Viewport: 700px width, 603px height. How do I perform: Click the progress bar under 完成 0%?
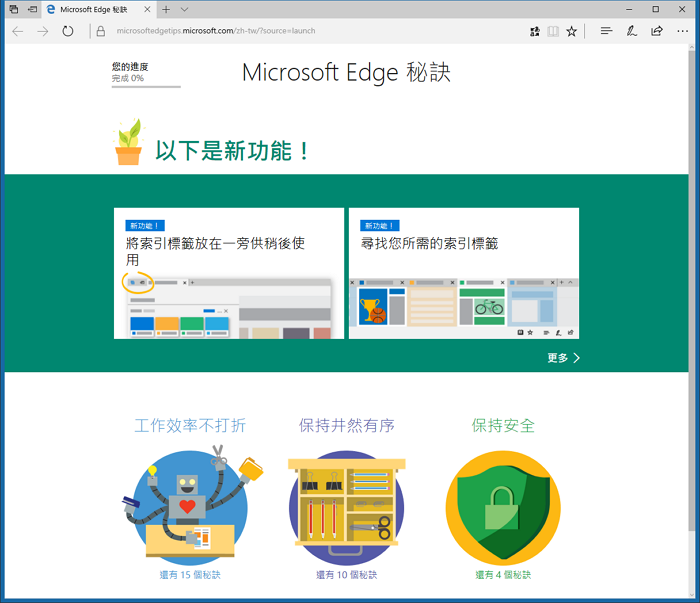(146, 87)
